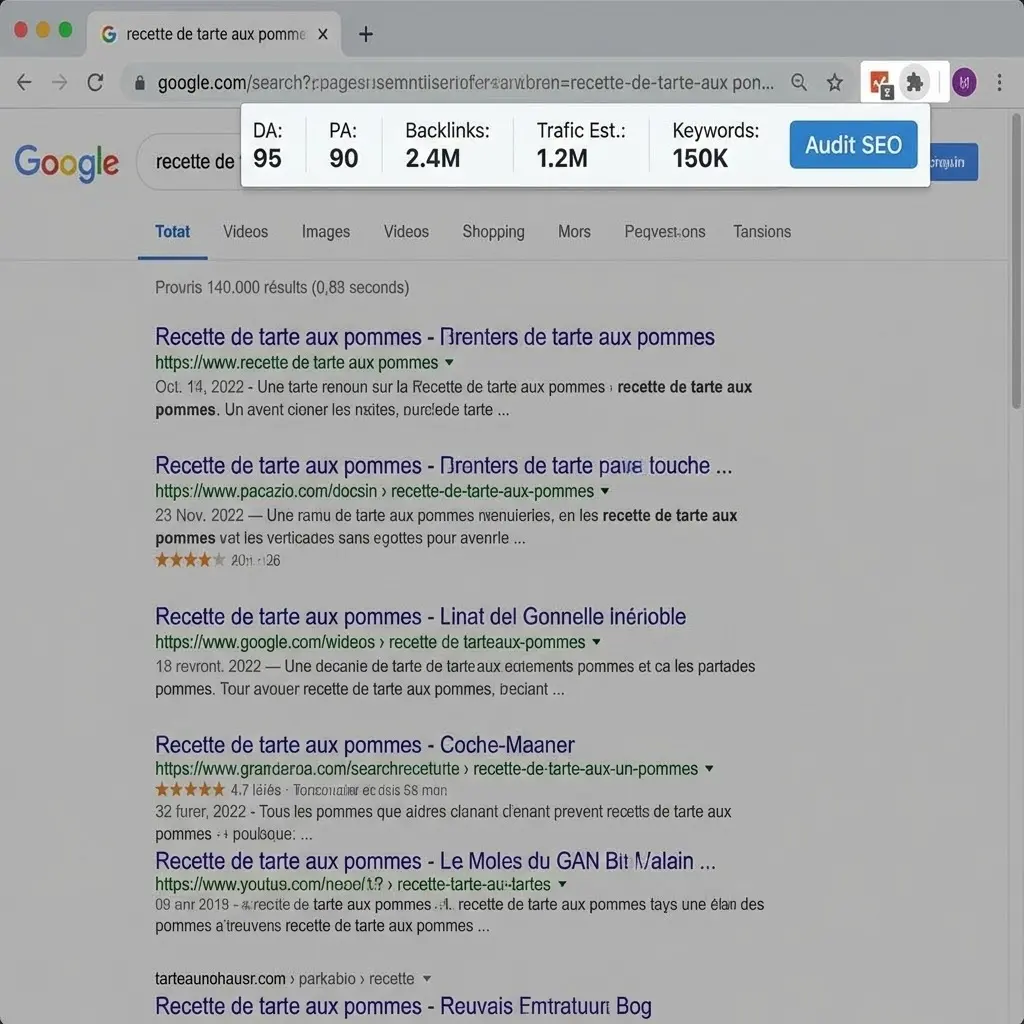This screenshot has width=1024, height=1024.
Task: Reload the page with the refresh icon
Action: pyautogui.click(x=95, y=82)
